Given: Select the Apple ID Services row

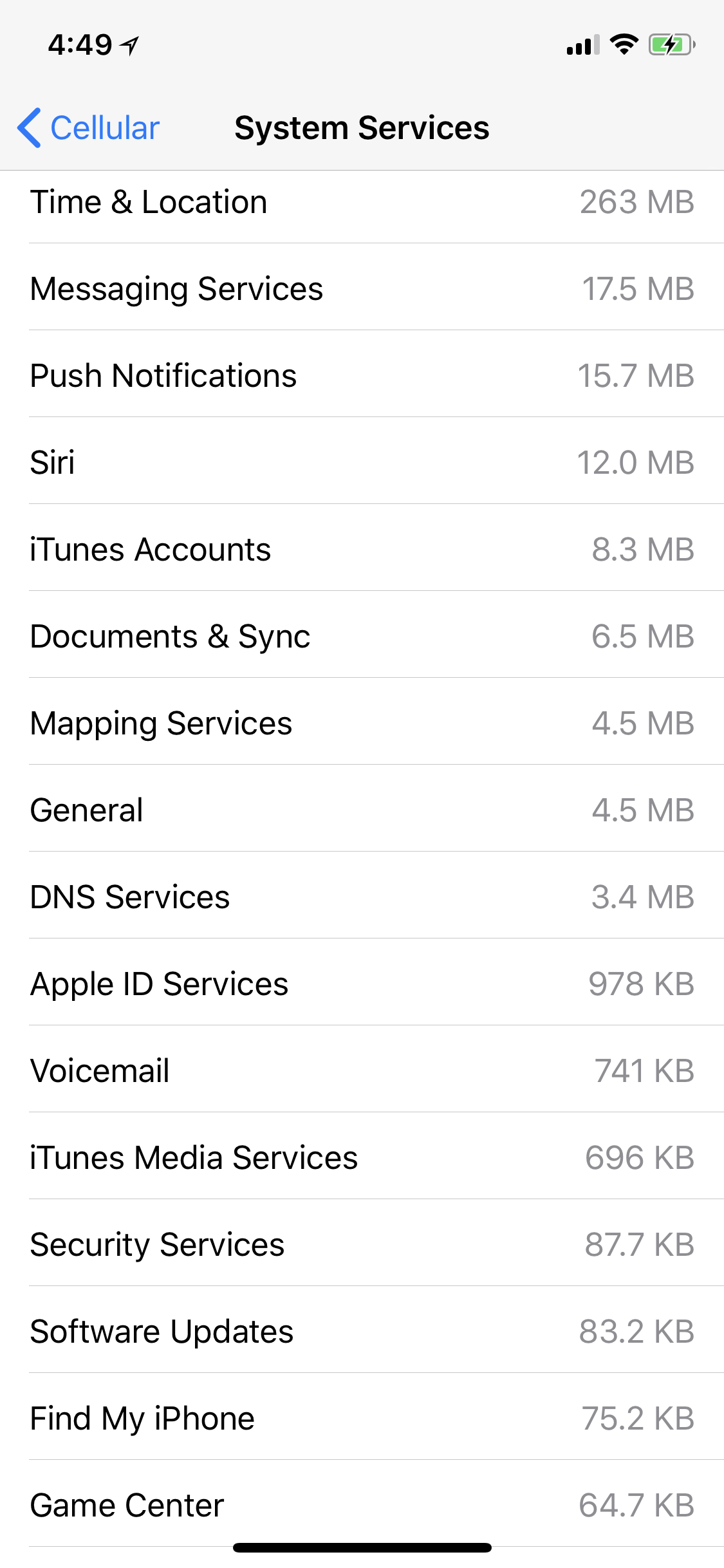Looking at the screenshot, I should click(x=362, y=984).
